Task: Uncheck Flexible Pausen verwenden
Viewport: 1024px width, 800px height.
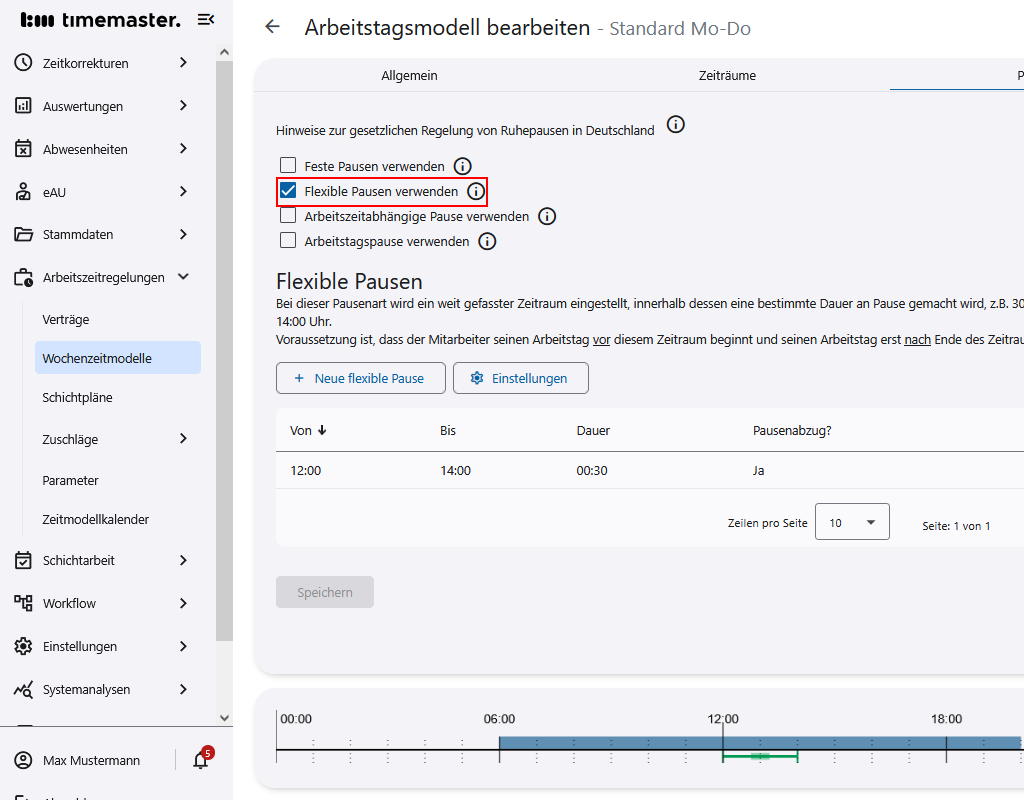Action: (x=288, y=191)
